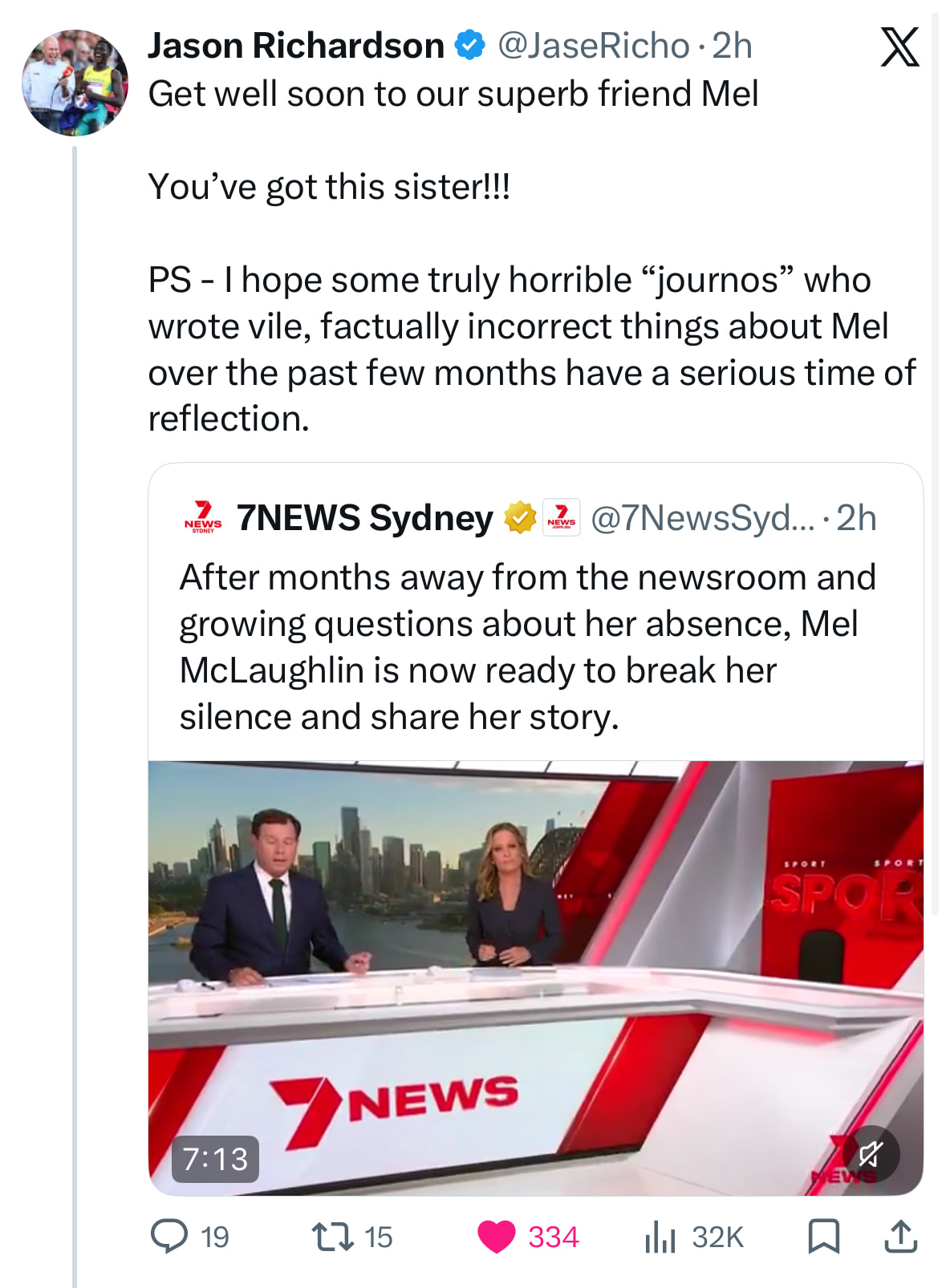The height and width of the screenshot is (1288, 946).
Task: View post analytics bar chart icon
Action: click(660, 1237)
